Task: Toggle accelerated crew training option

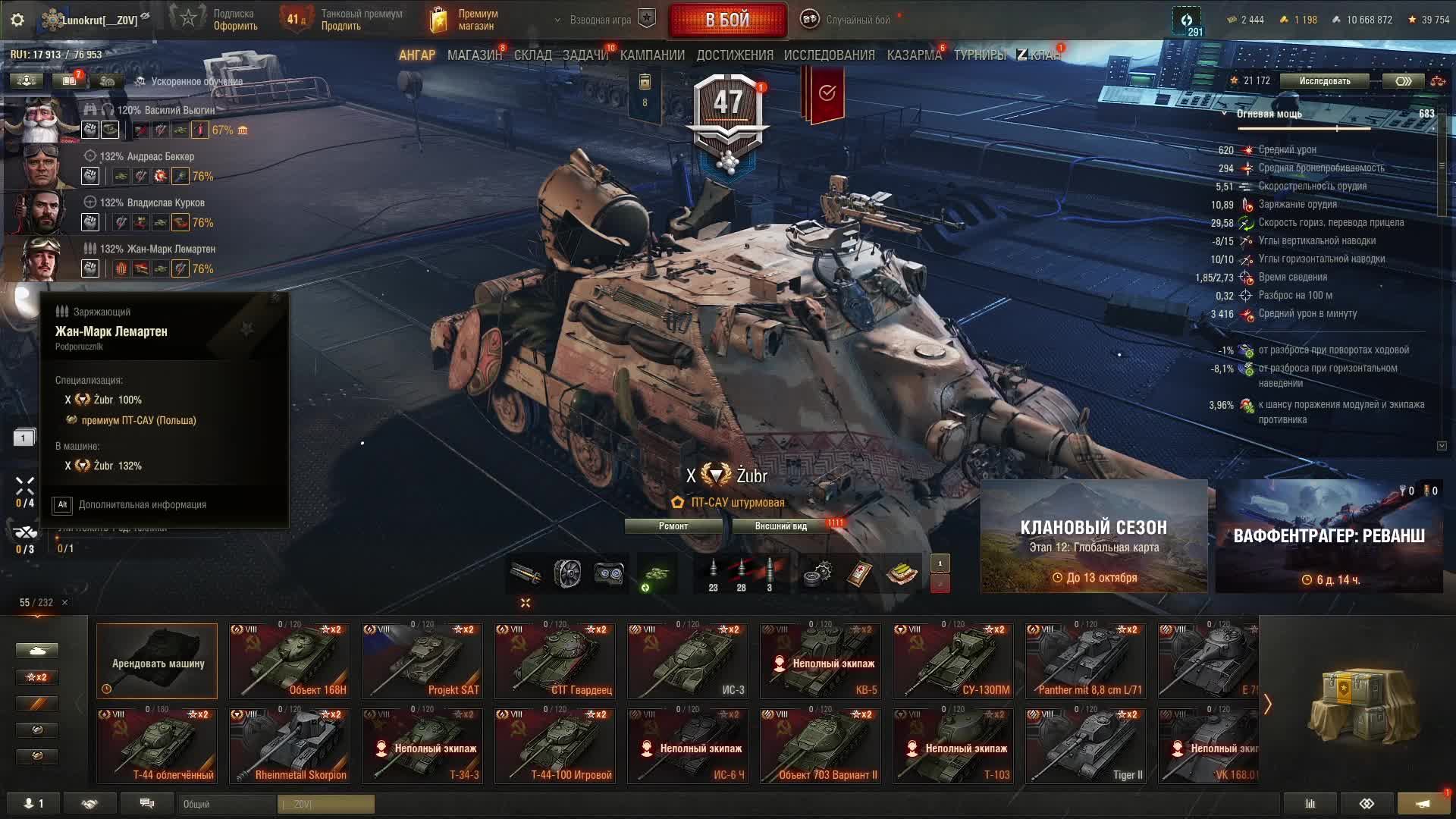Action: tap(190, 81)
